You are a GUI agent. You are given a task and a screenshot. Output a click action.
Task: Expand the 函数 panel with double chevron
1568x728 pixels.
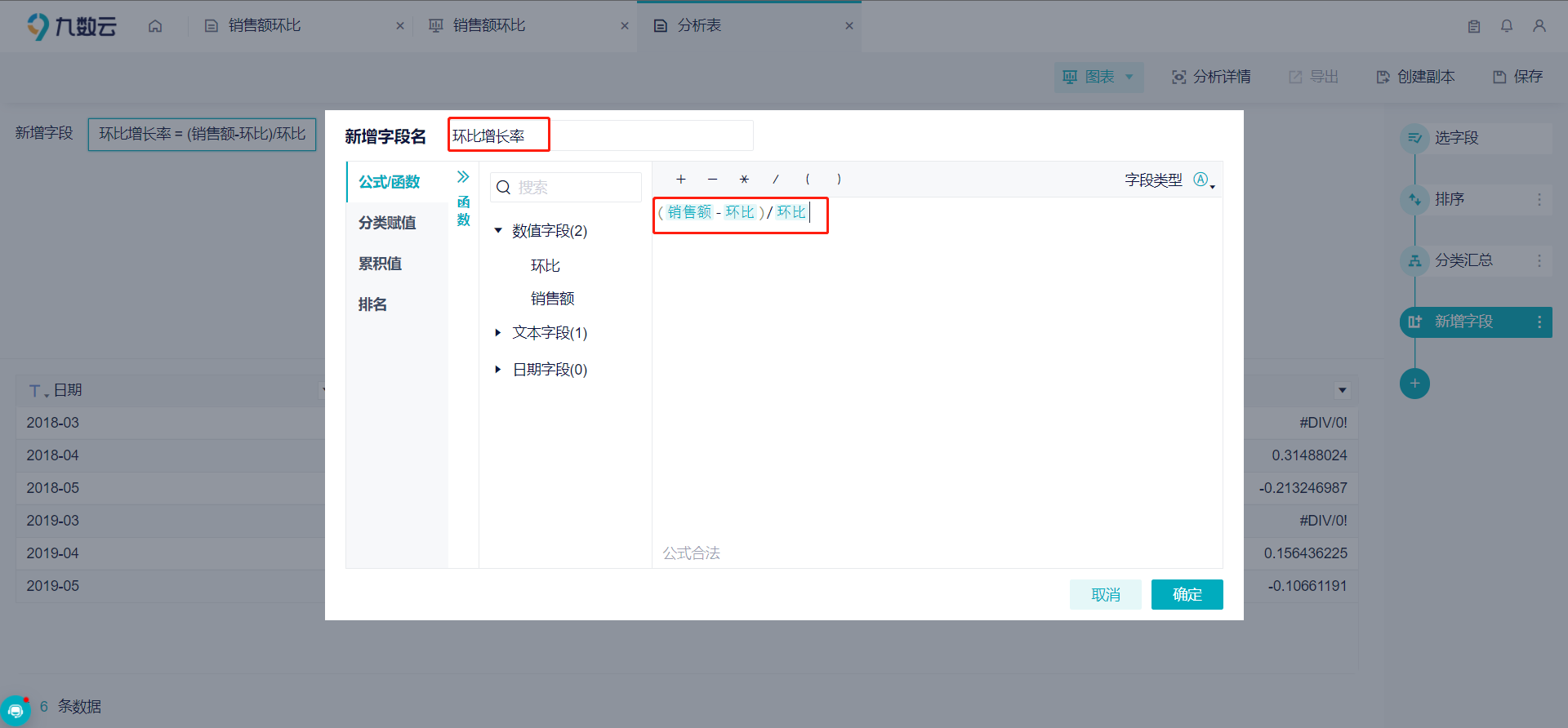(x=463, y=176)
